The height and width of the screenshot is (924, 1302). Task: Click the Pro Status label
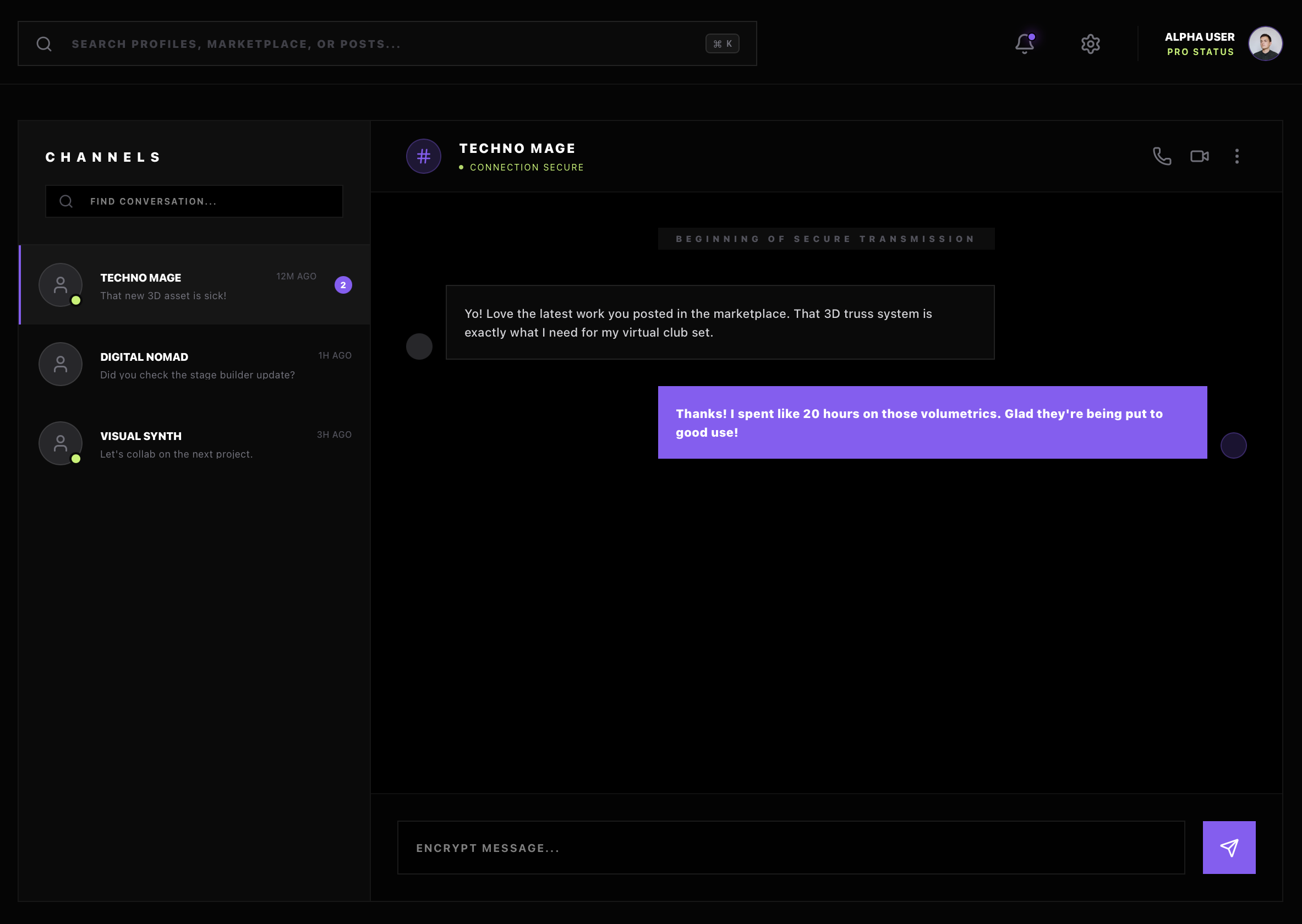point(1200,52)
